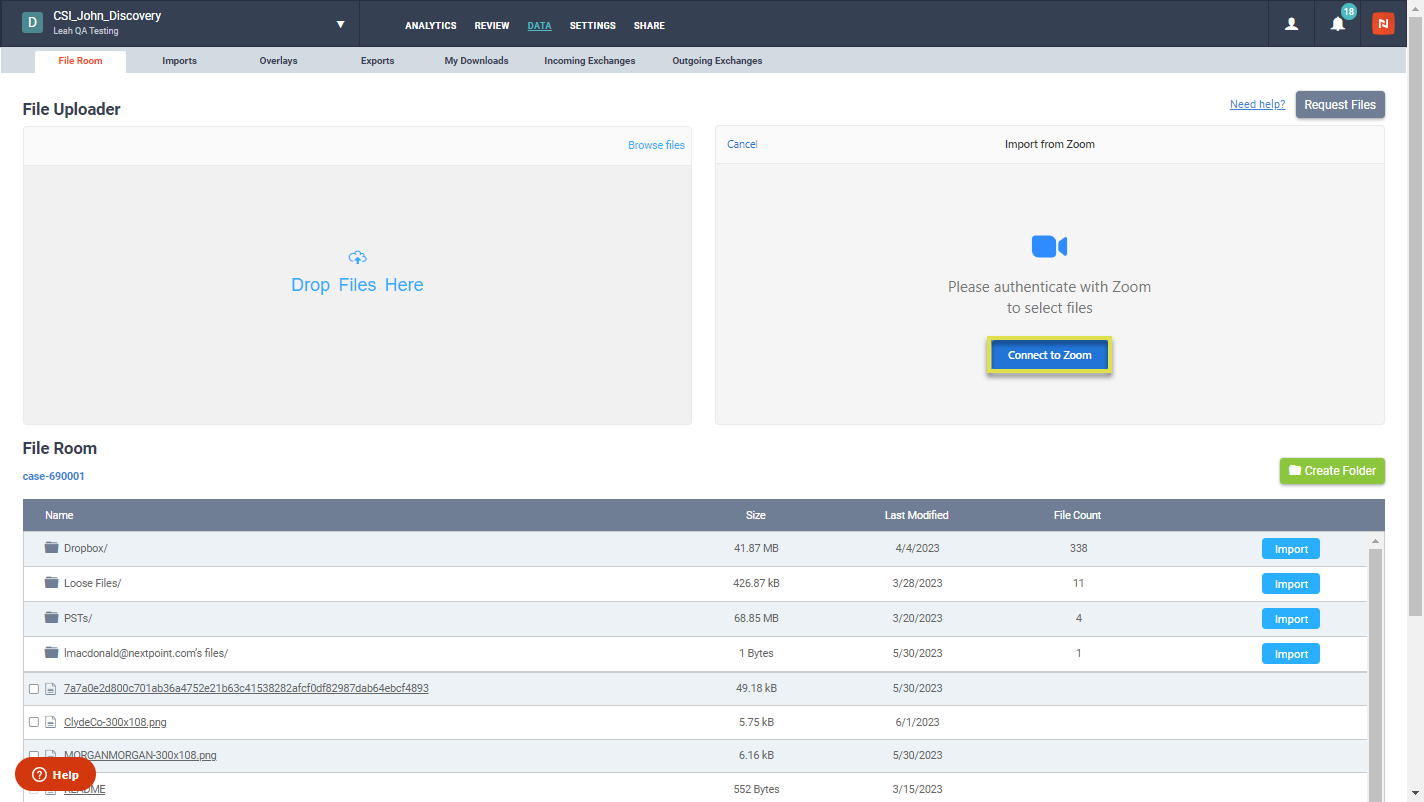Viewport: 1424px width, 802px height.
Task: Tick checkbox for 7a7a0e2d800c hash file
Action: pyautogui.click(x=34, y=689)
